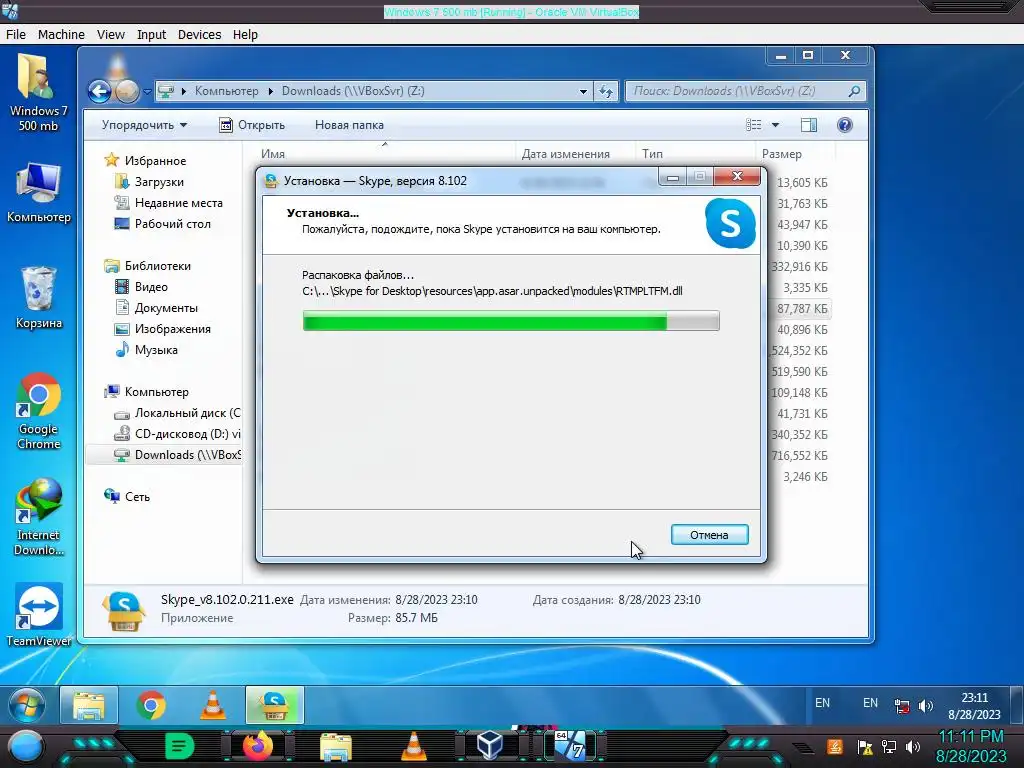Sort by Тип column header
Screen dimensions: 1024x768
(x=652, y=153)
